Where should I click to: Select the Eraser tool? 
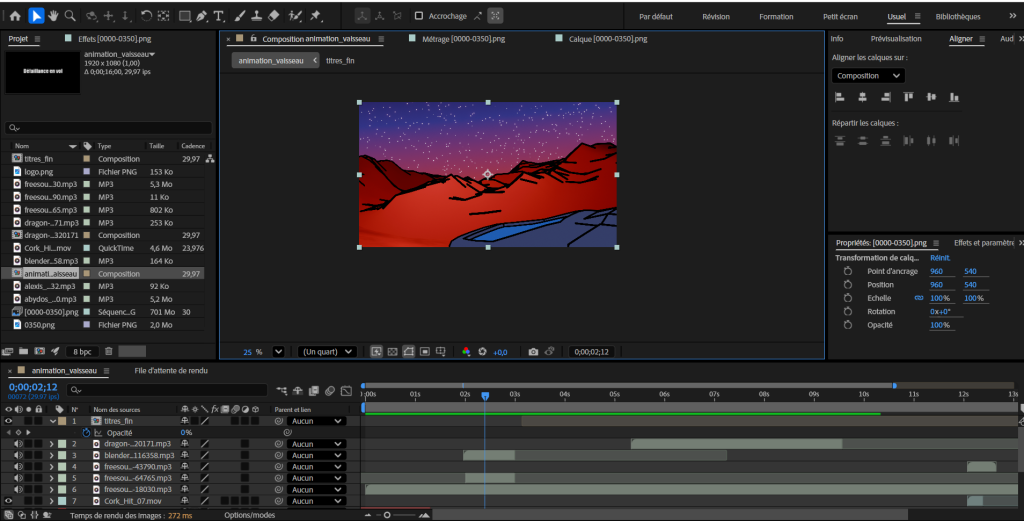pyautogui.click(x=275, y=16)
